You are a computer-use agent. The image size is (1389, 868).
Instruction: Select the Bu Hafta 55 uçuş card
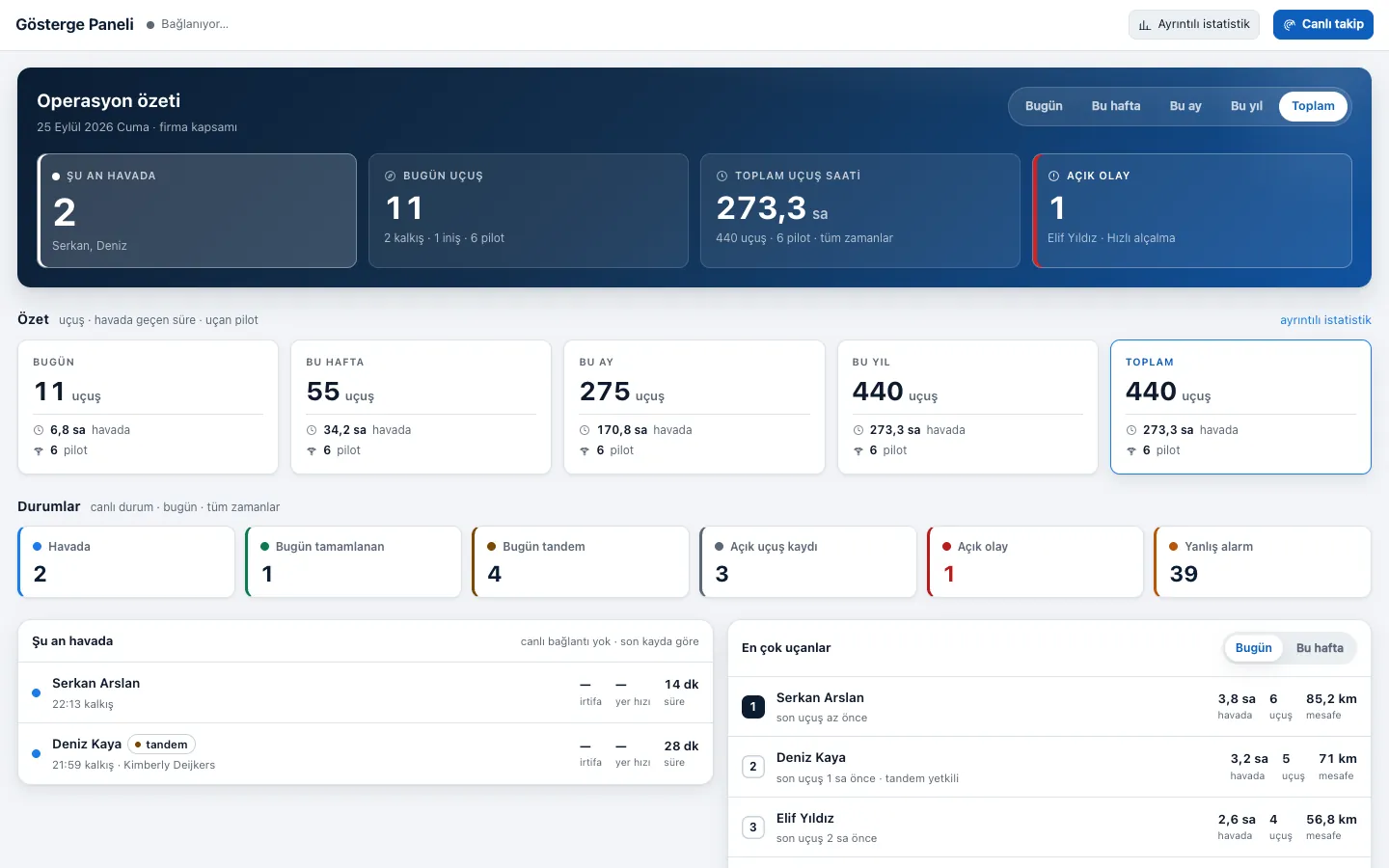pos(421,407)
